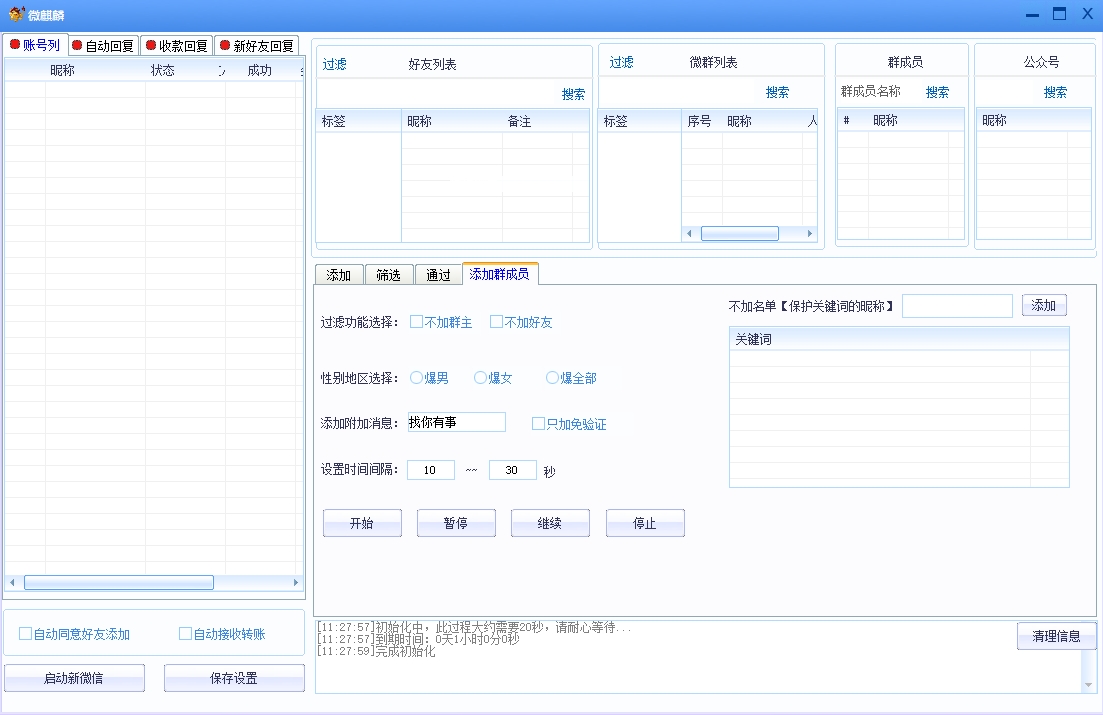
Task: Switch to the 筛选 tab
Action: click(x=388, y=275)
